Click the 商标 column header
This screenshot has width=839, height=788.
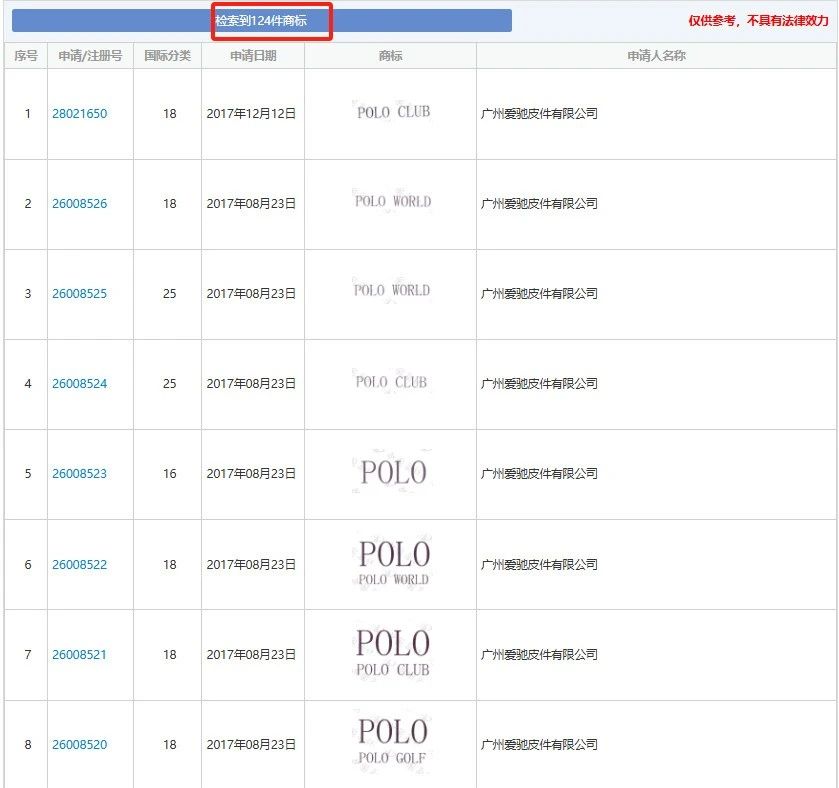pos(390,56)
